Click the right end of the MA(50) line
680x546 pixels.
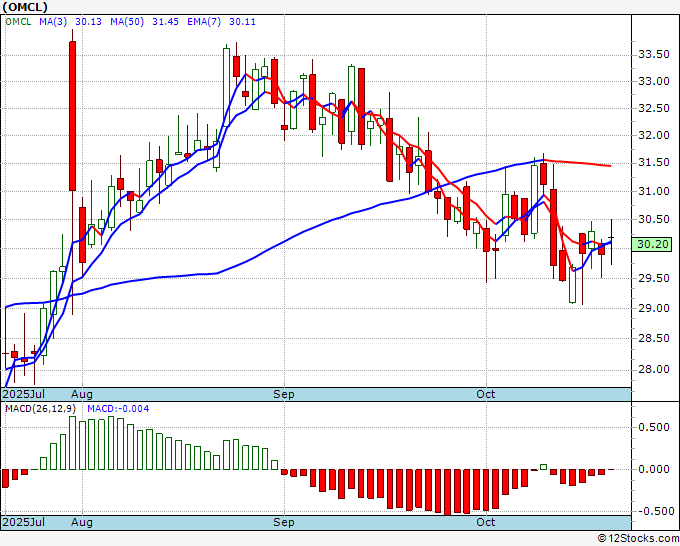click(610, 166)
